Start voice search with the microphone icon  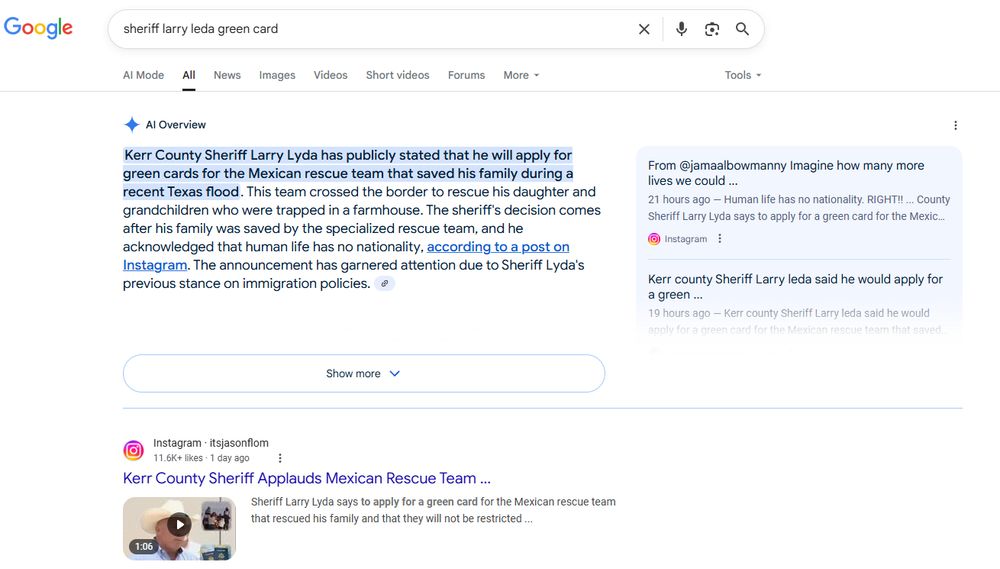click(x=681, y=29)
